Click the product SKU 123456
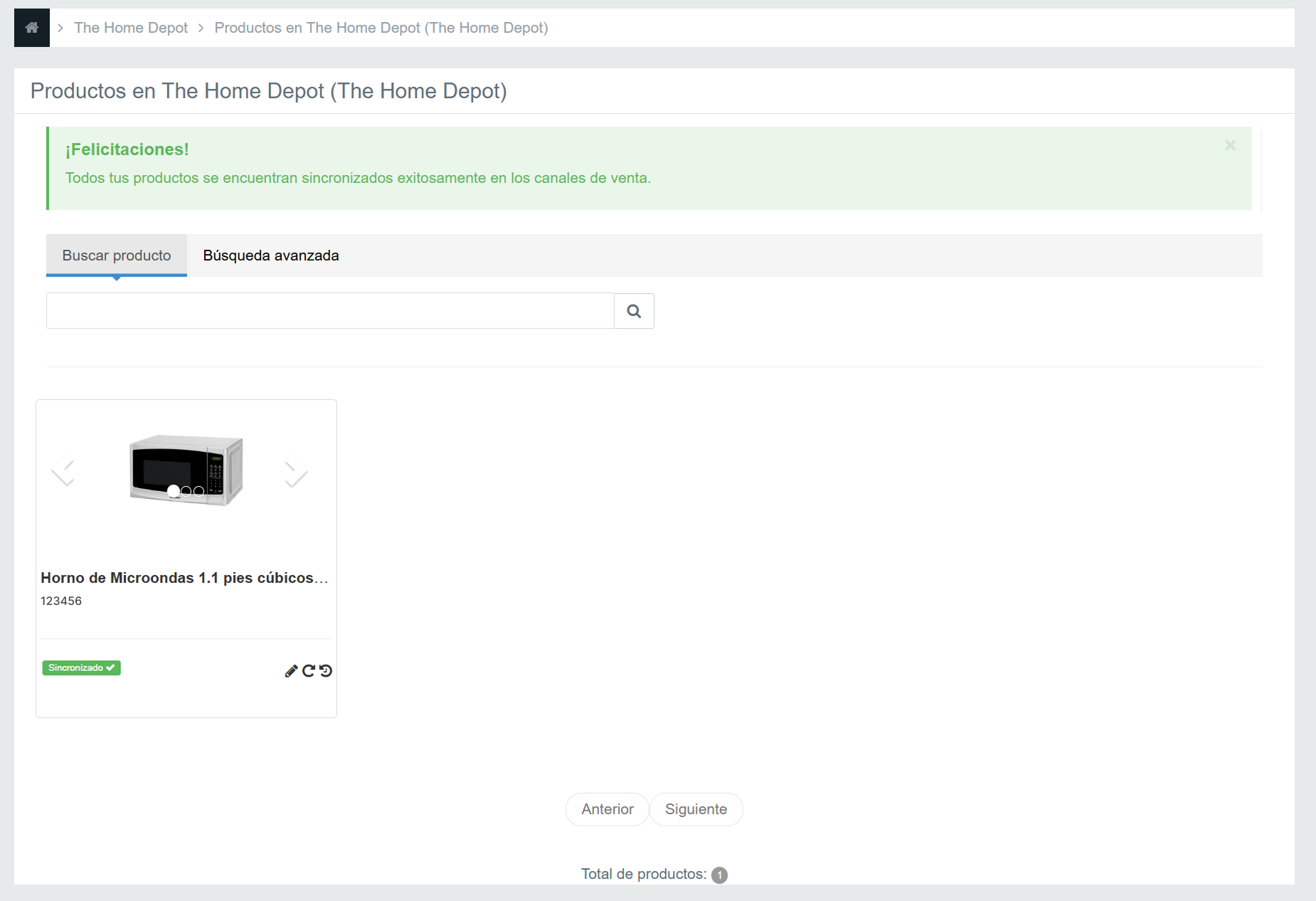 (61, 601)
